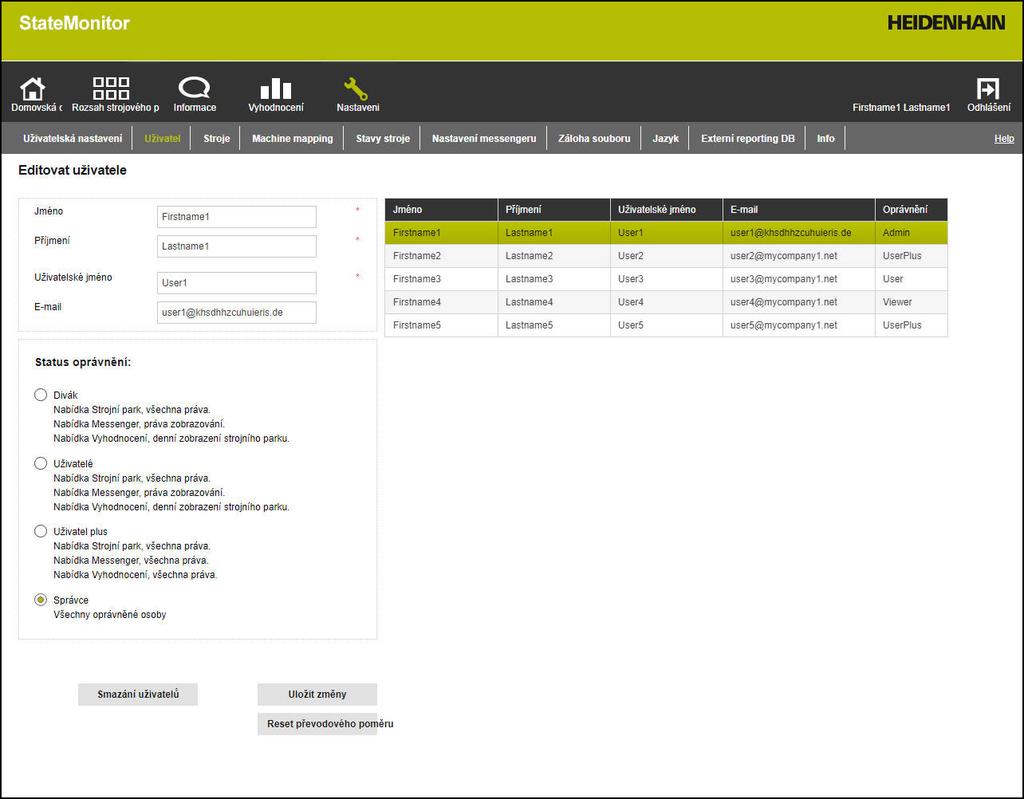Select the Divák permission radio button
The height and width of the screenshot is (799, 1024).
pos(40,395)
